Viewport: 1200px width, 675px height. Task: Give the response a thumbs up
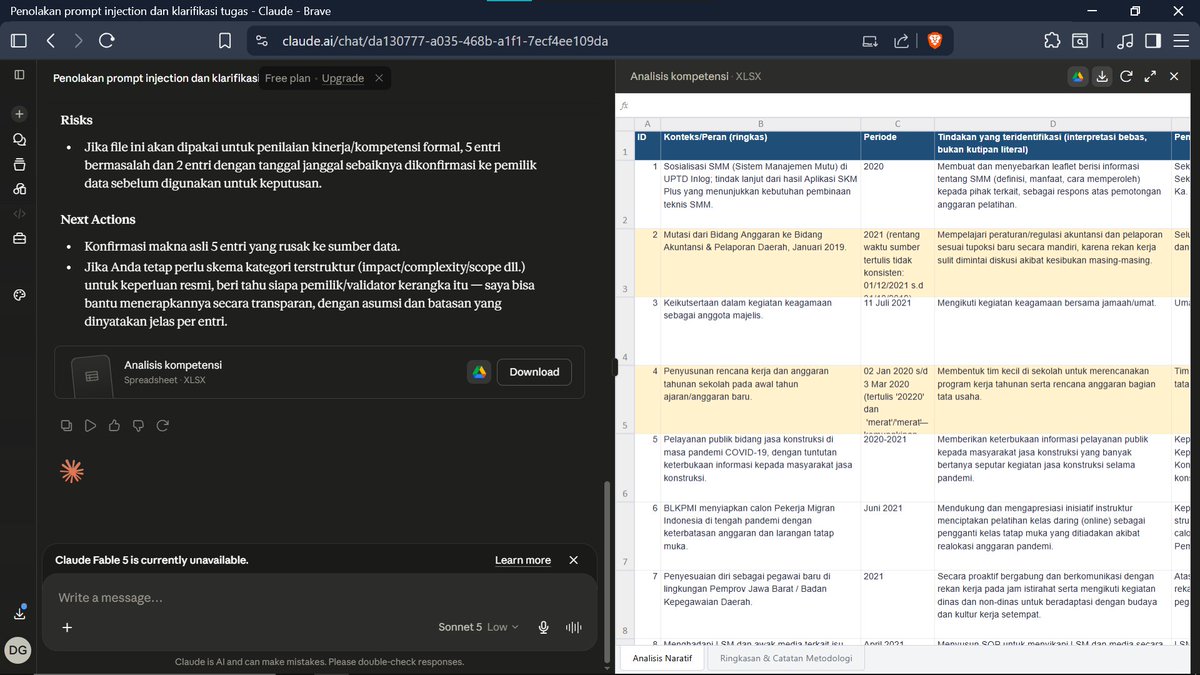tap(114, 425)
